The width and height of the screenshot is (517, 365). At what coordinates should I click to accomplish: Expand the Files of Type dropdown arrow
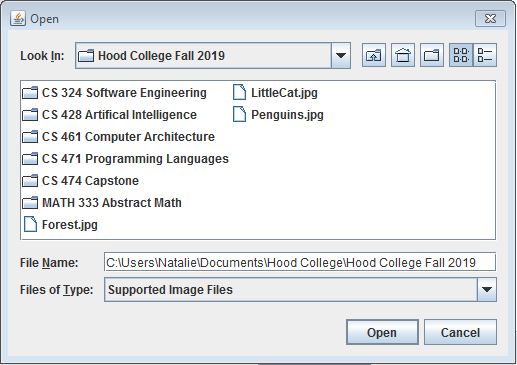pos(487,289)
